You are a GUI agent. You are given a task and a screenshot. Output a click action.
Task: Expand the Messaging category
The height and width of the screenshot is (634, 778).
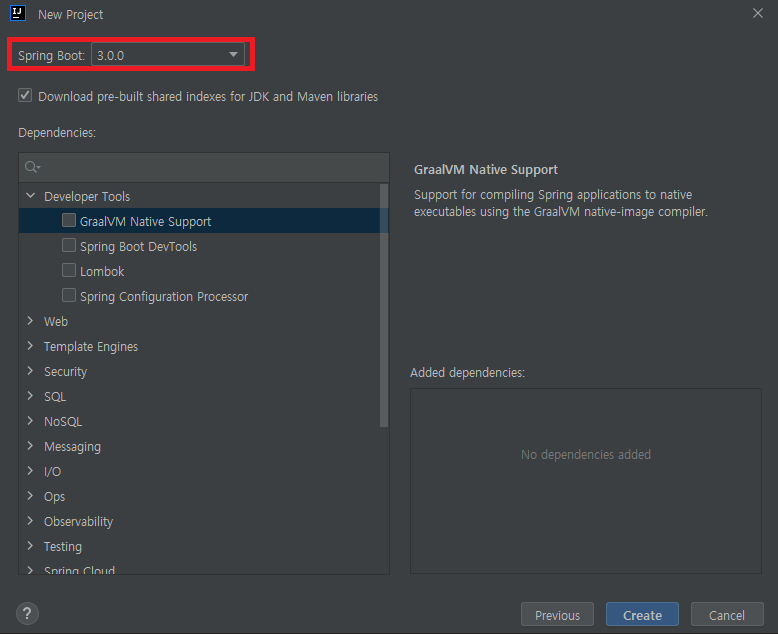tap(31, 446)
